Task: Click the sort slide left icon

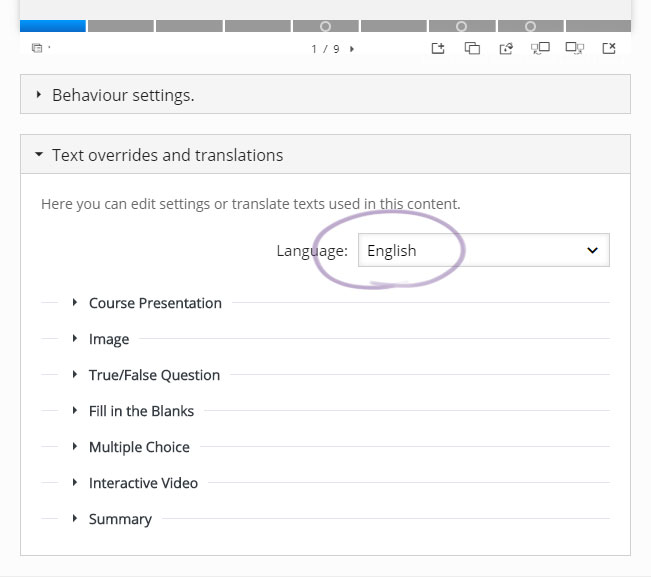Action: 540,49
